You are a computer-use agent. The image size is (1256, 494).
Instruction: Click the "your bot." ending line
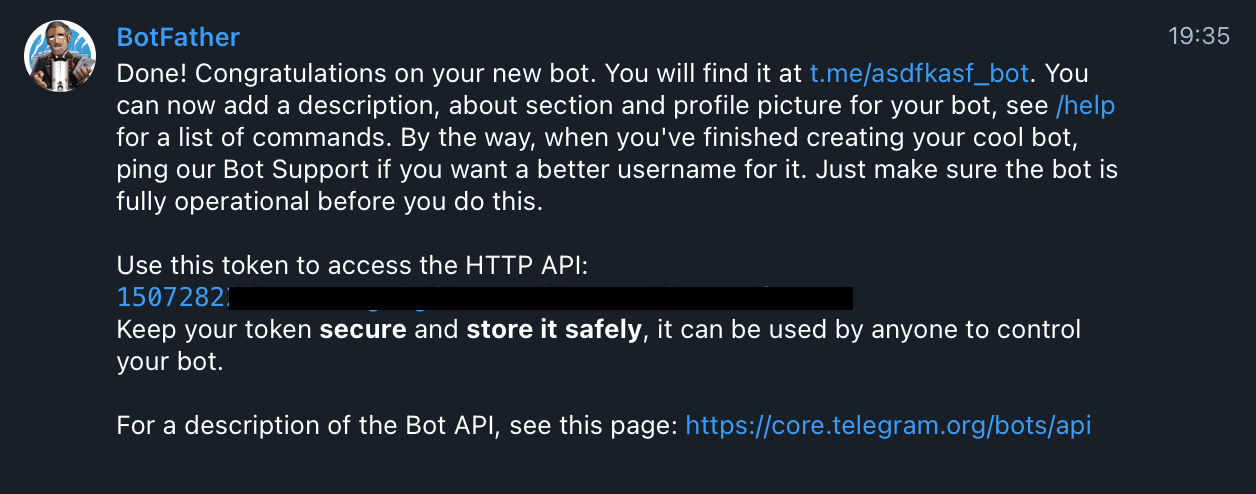pos(170,361)
